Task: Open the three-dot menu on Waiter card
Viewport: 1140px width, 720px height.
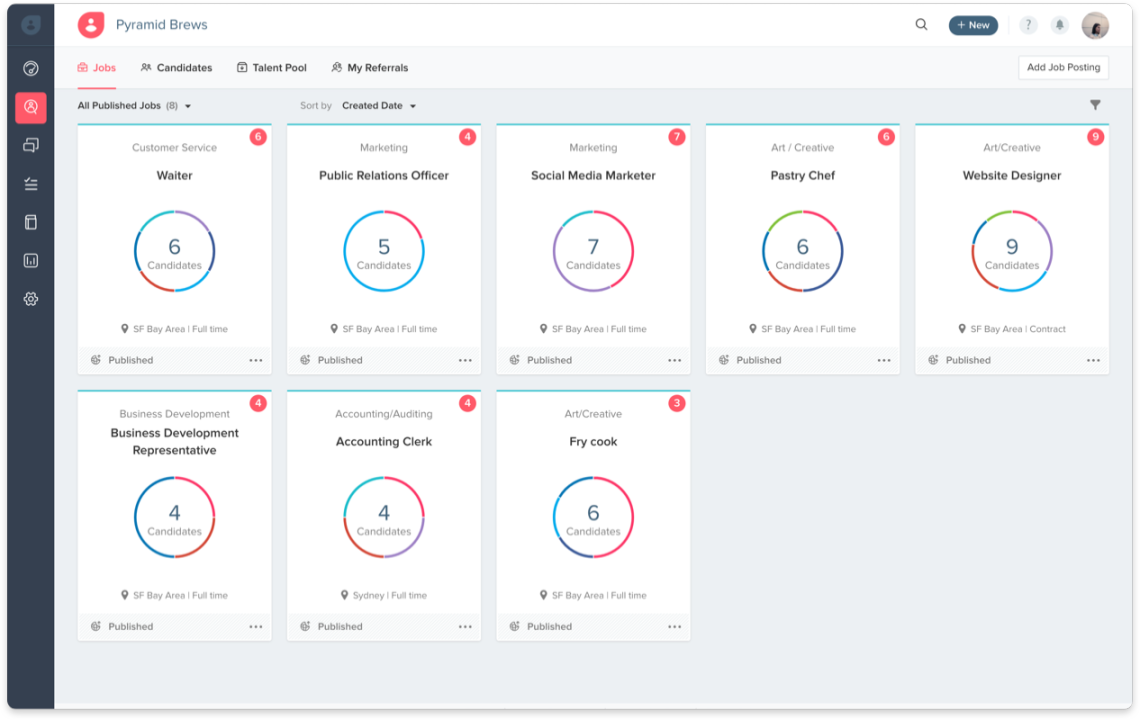Action: tap(256, 360)
